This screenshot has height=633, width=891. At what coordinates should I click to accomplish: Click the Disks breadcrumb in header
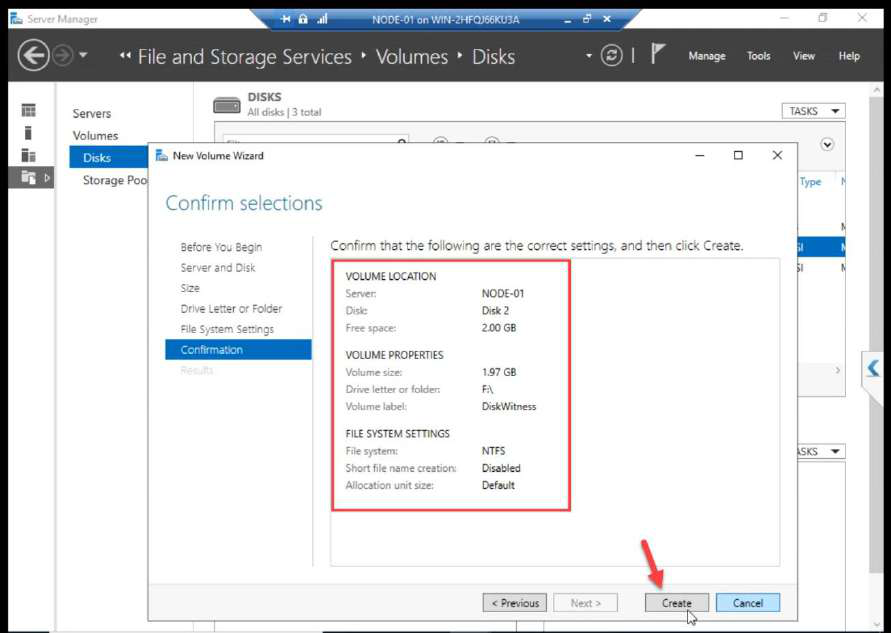click(493, 56)
